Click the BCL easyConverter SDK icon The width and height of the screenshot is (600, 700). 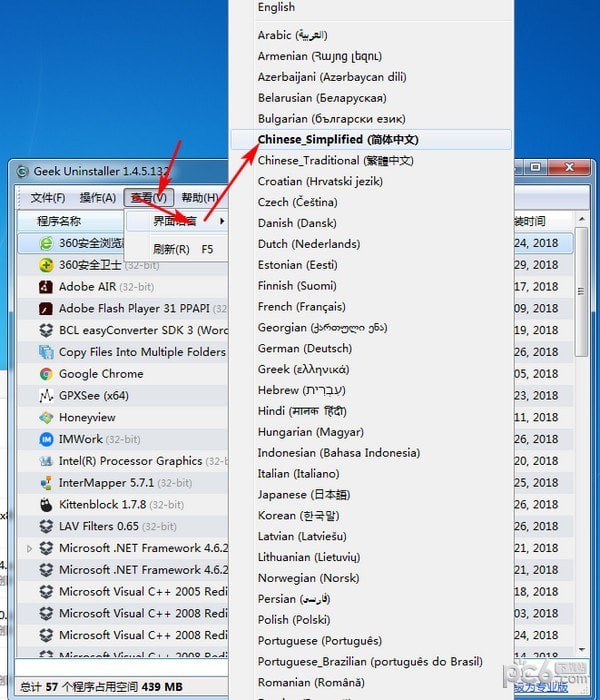tap(46, 330)
